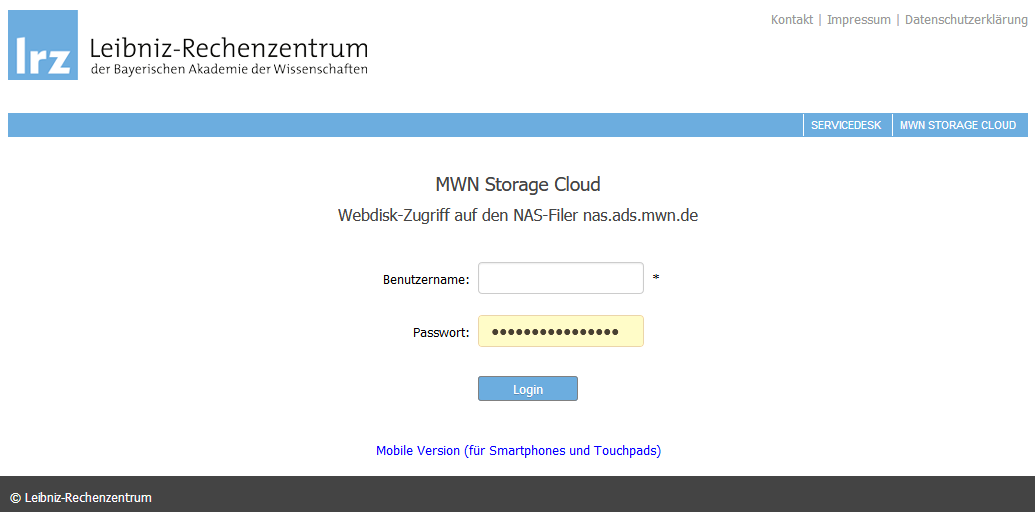Screen dimensions: 1035x512
Task: Click the blue lrz logo
Action: (x=43, y=45)
